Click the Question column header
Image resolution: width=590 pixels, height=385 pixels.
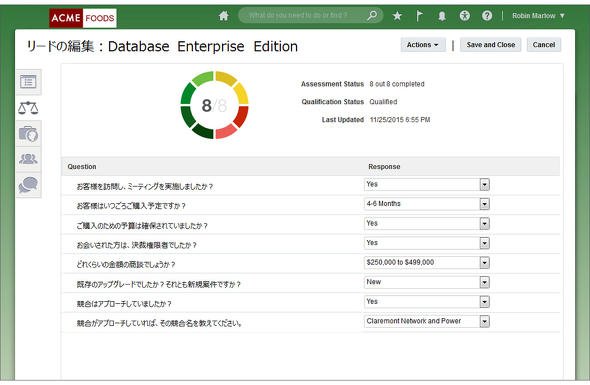click(82, 166)
